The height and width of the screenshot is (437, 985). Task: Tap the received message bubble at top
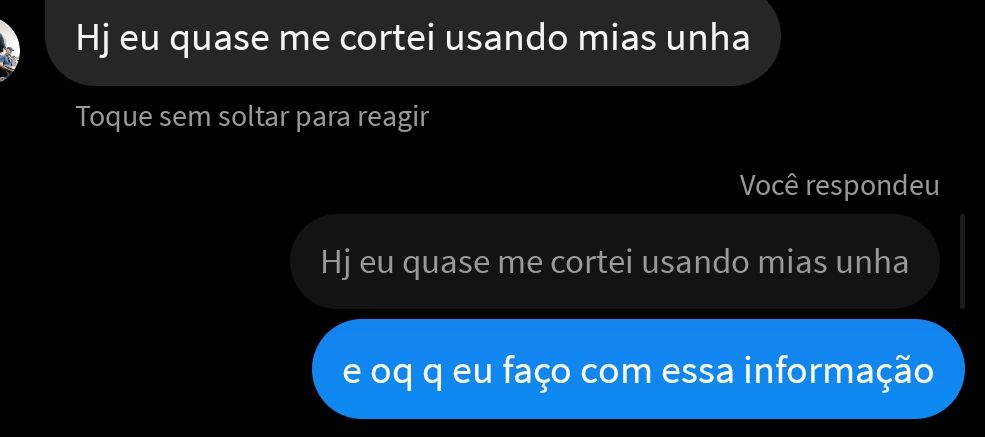413,41
